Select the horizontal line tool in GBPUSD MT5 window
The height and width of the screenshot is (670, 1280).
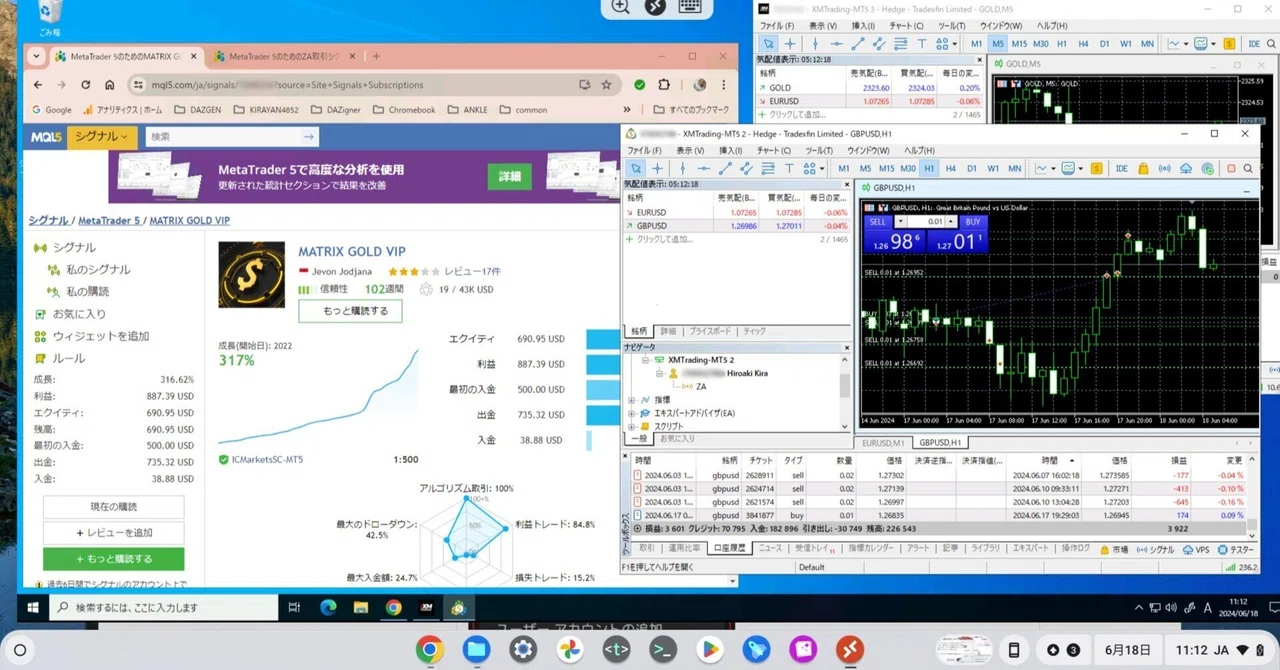click(703, 168)
